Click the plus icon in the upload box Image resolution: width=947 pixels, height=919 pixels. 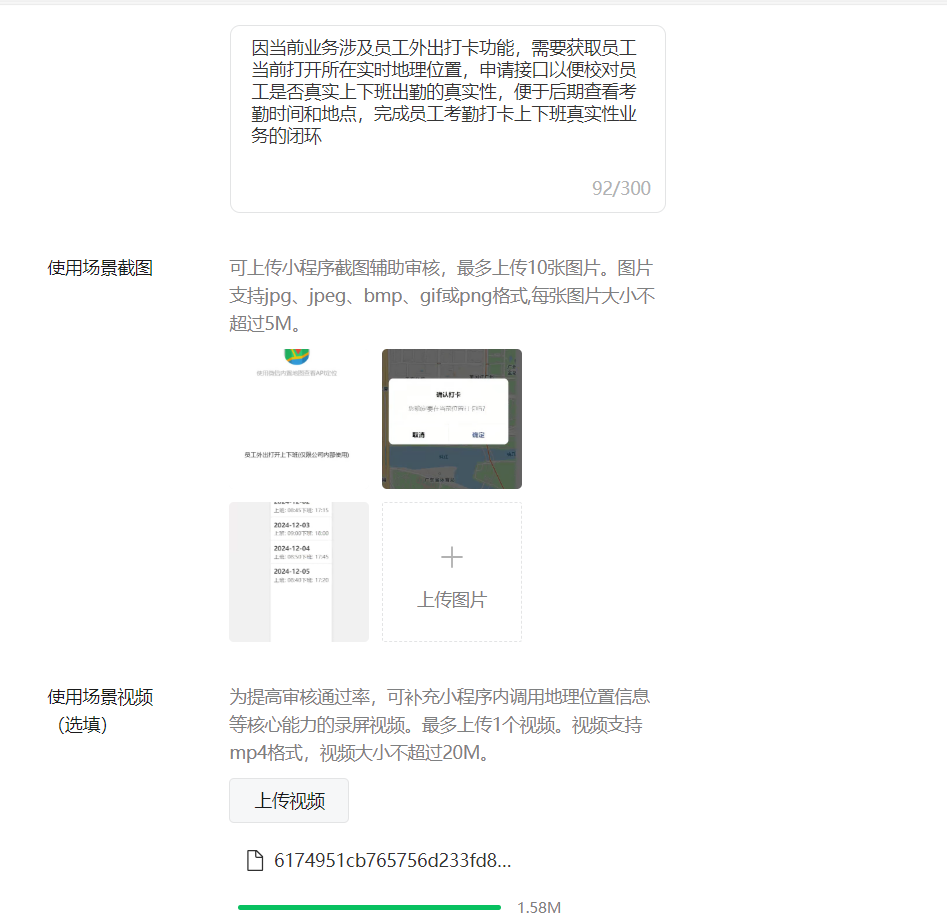(452, 557)
